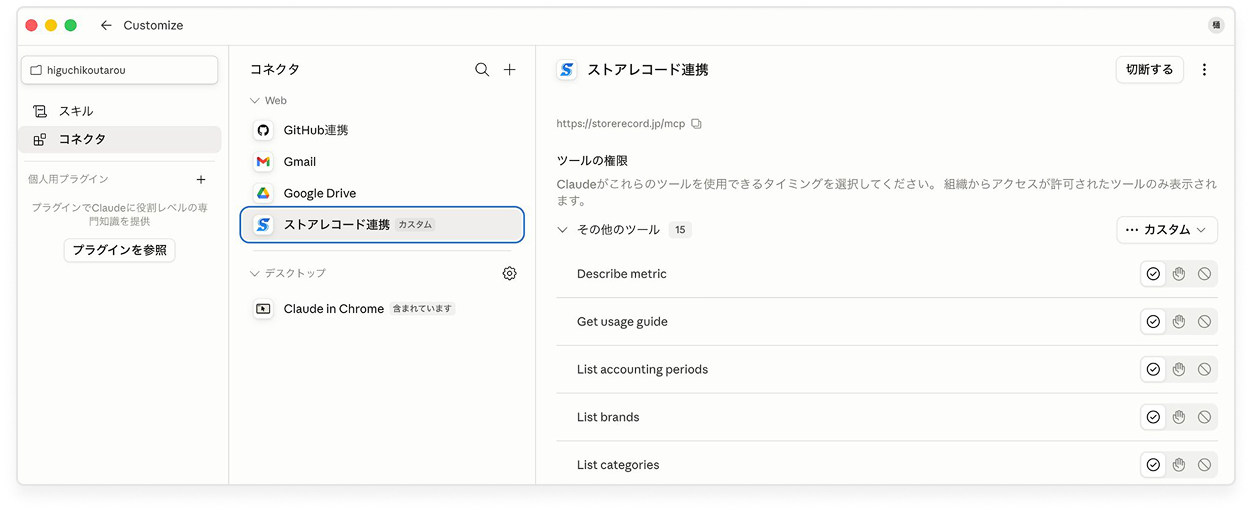The image size is (1252, 512).
Task: Block the Get usage guide tool
Action: pos(1204,322)
